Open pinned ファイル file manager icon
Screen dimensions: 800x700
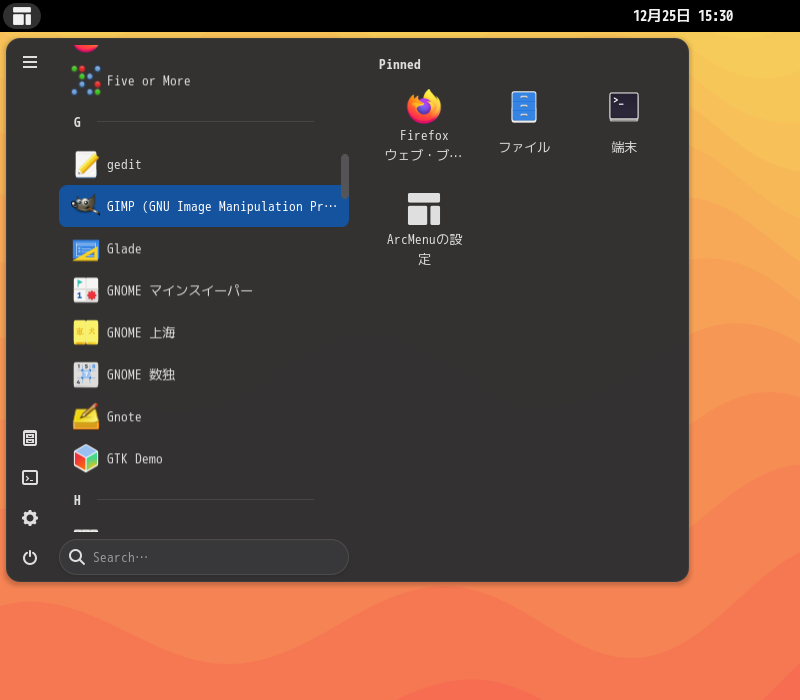click(524, 107)
